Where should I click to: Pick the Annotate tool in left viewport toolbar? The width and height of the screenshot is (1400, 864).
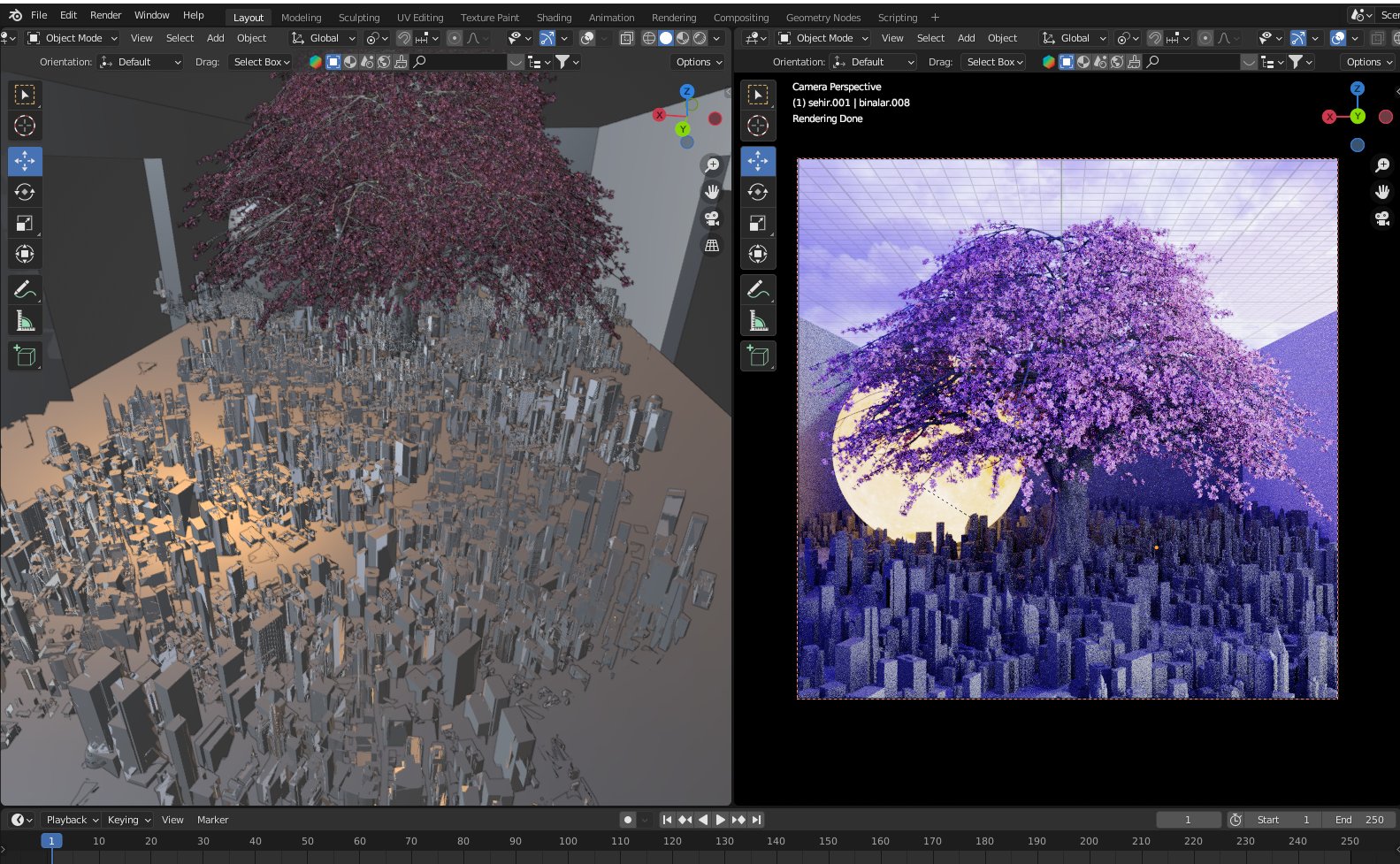click(x=25, y=289)
